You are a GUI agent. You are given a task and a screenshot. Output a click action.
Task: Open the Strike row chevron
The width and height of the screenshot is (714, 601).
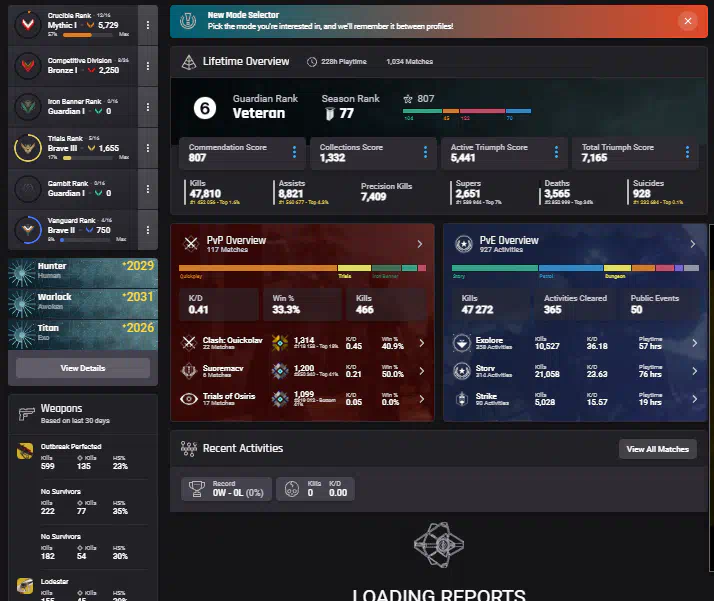tap(694, 399)
